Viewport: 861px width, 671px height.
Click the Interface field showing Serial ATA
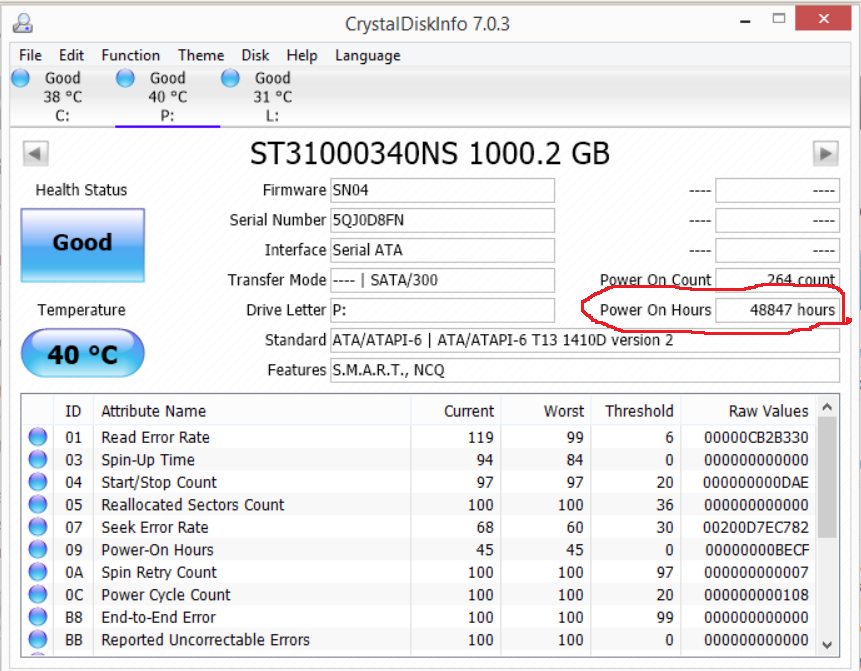443,250
